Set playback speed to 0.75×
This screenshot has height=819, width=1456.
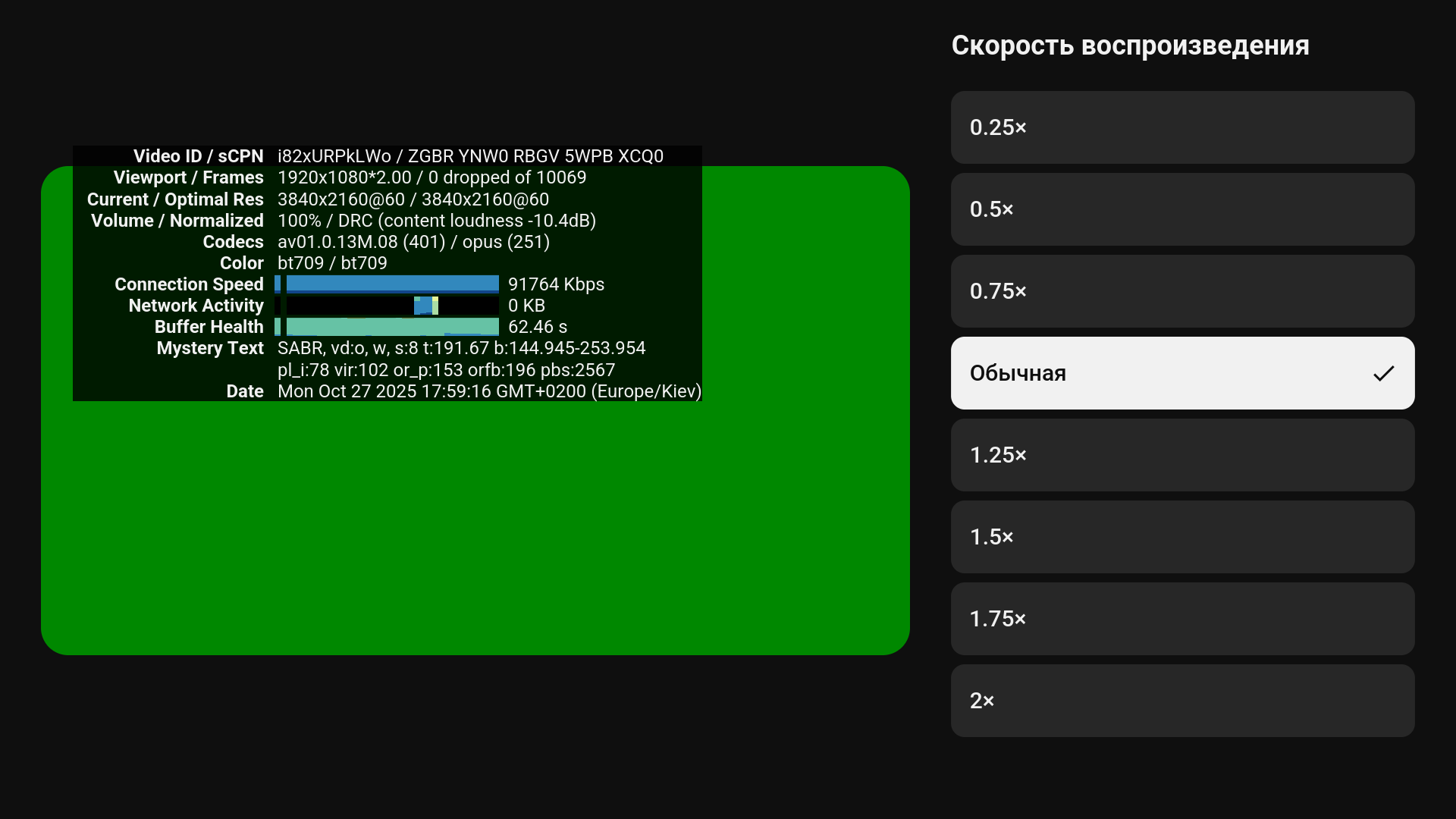tap(1182, 291)
